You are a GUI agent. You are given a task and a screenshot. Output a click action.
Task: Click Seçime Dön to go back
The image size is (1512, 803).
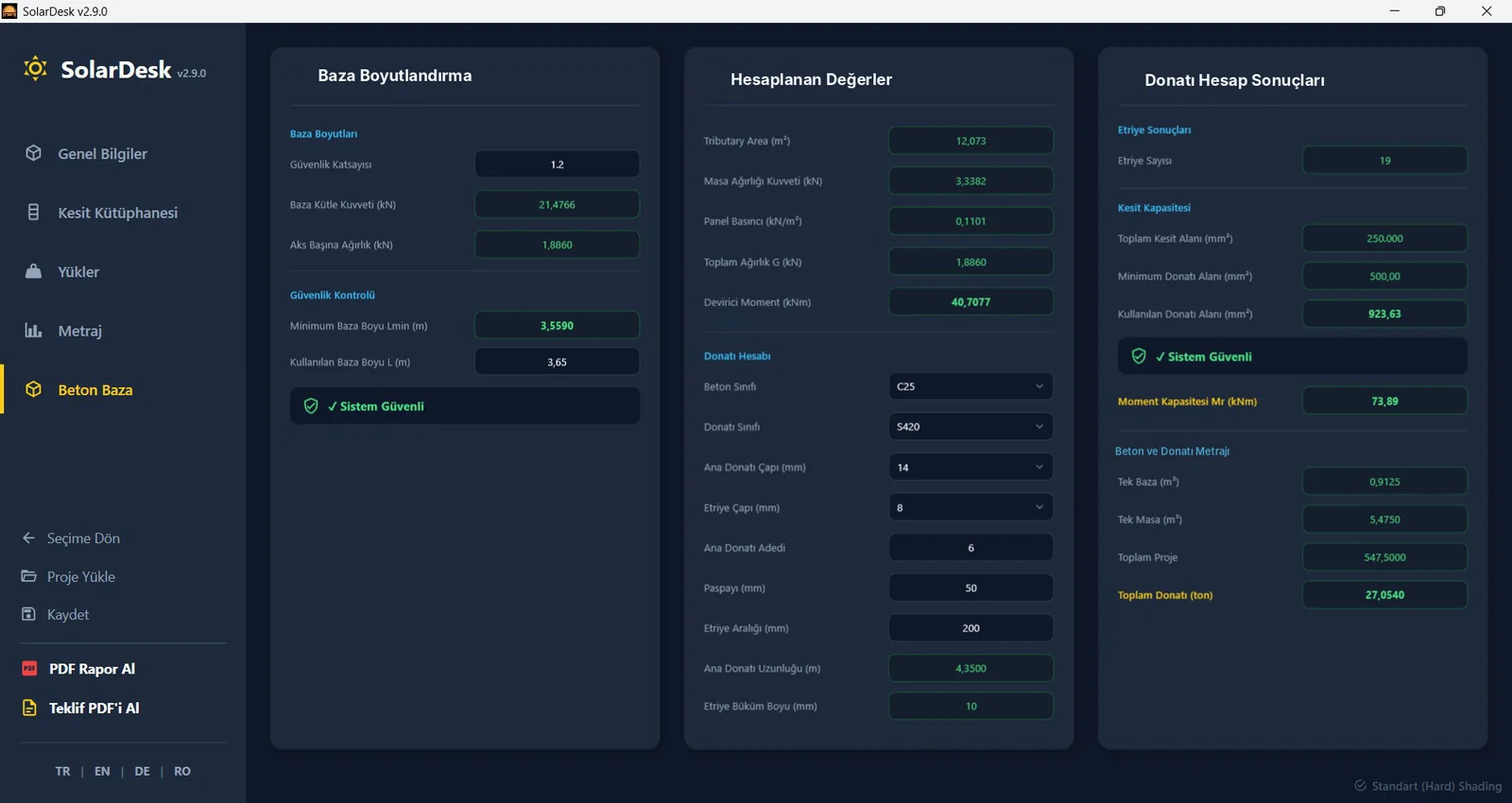tap(83, 538)
